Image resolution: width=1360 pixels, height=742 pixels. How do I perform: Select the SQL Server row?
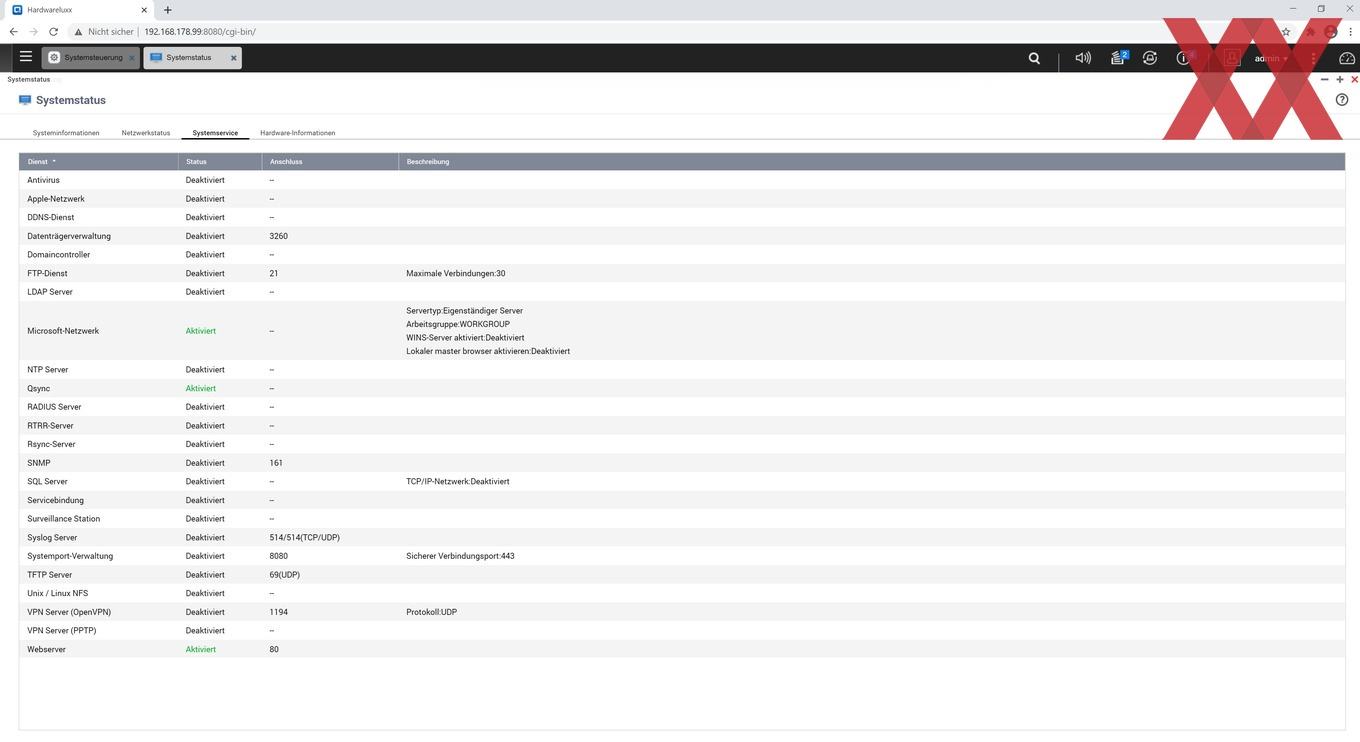click(682, 481)
